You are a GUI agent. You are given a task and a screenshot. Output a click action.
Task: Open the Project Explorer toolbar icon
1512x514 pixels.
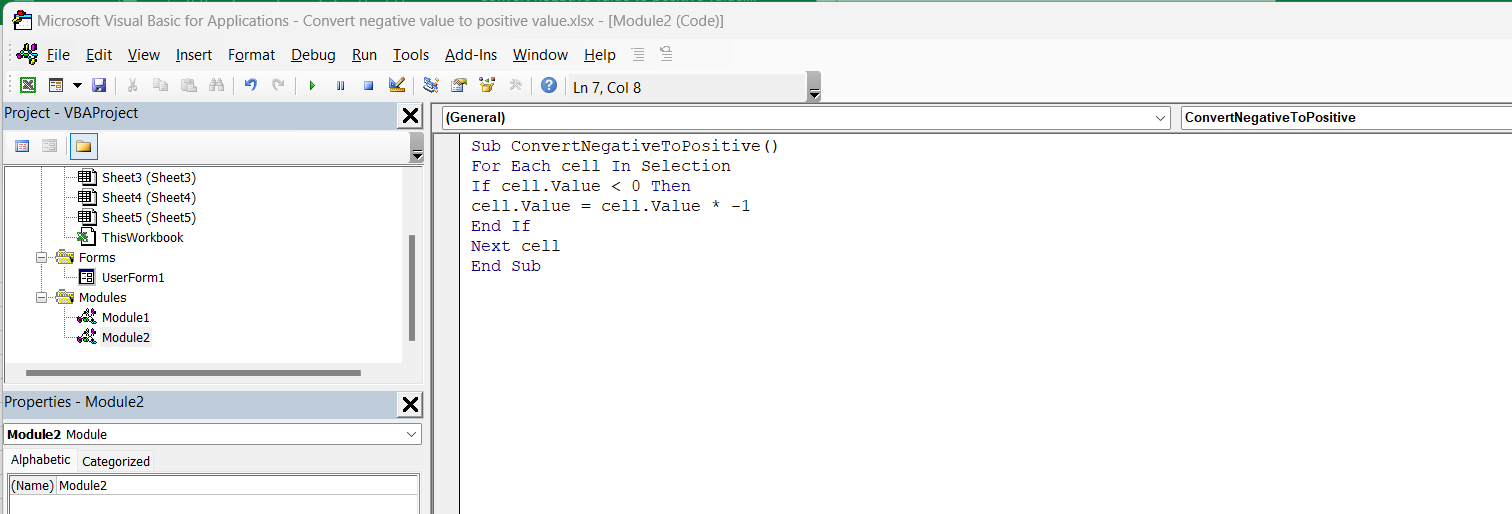[431, 86]
